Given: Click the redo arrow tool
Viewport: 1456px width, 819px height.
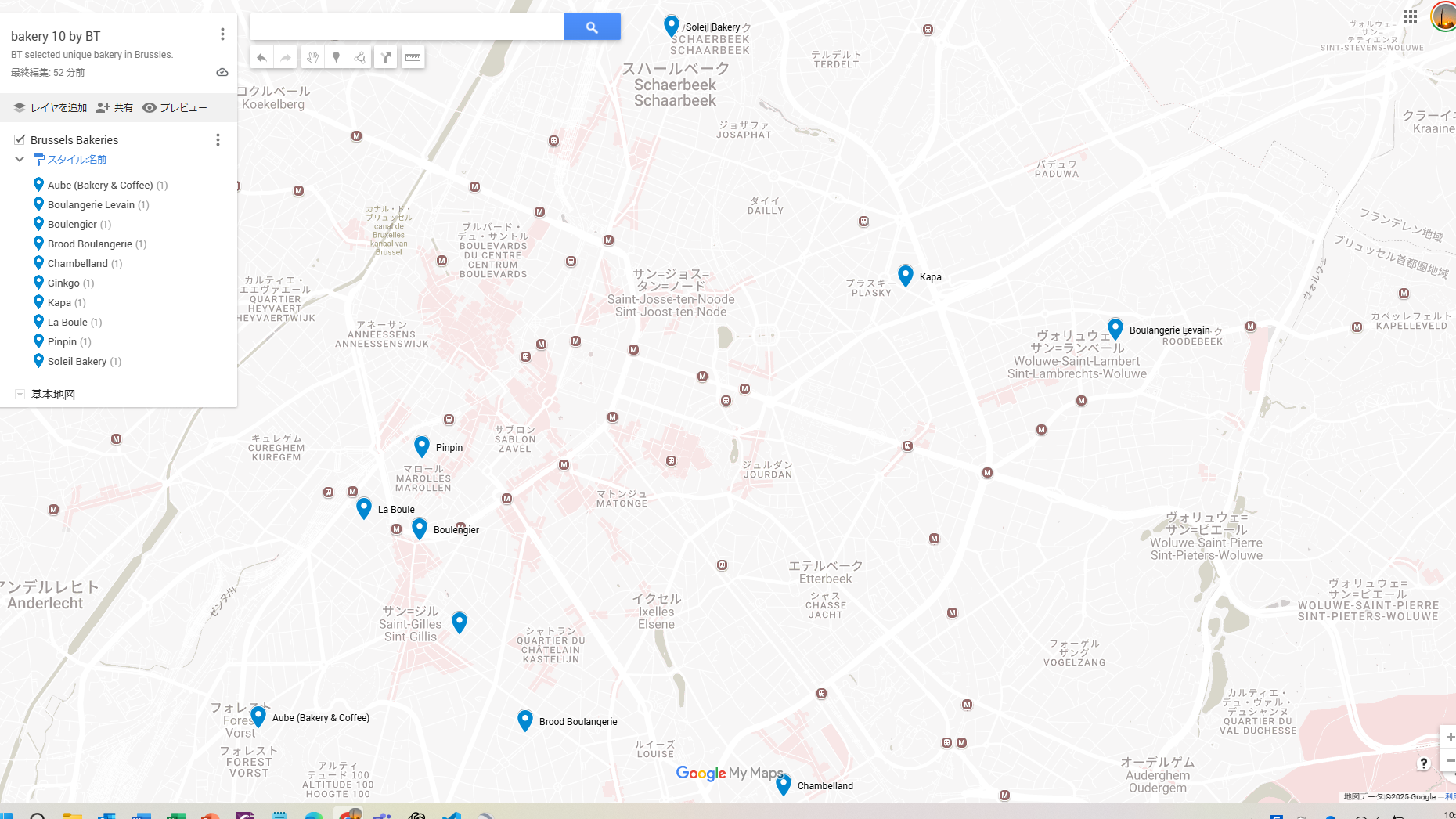Looking at the screenshot, I should [x=286, y=57].
